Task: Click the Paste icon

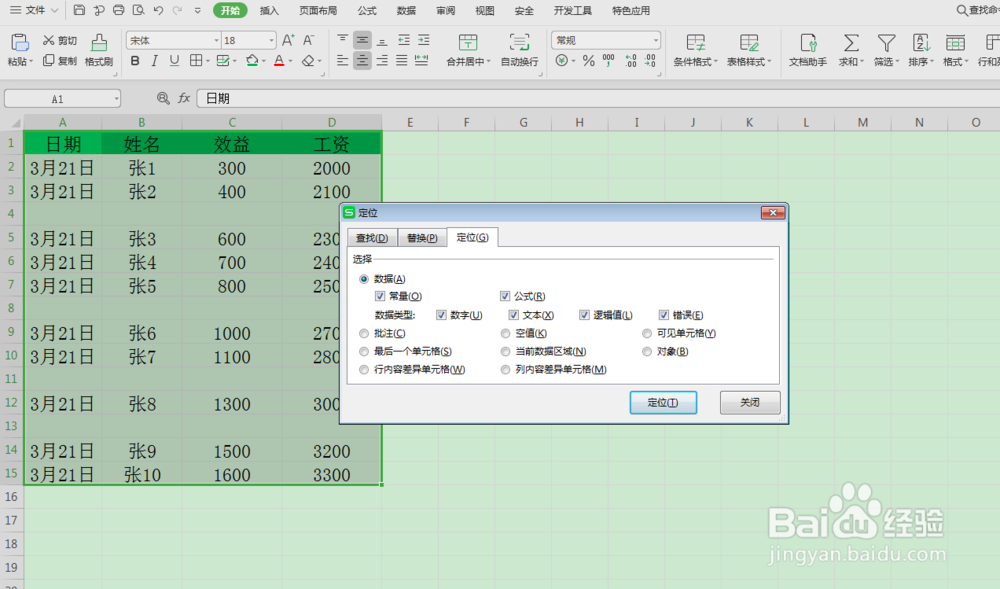Action: (19, 43)
